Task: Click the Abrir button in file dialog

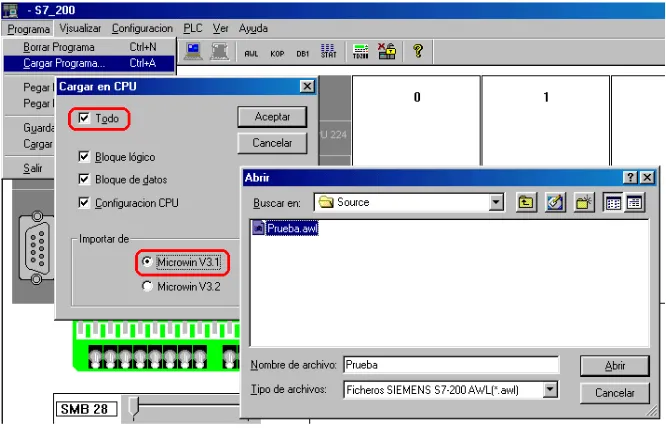Action: click(x=615, y=366)
